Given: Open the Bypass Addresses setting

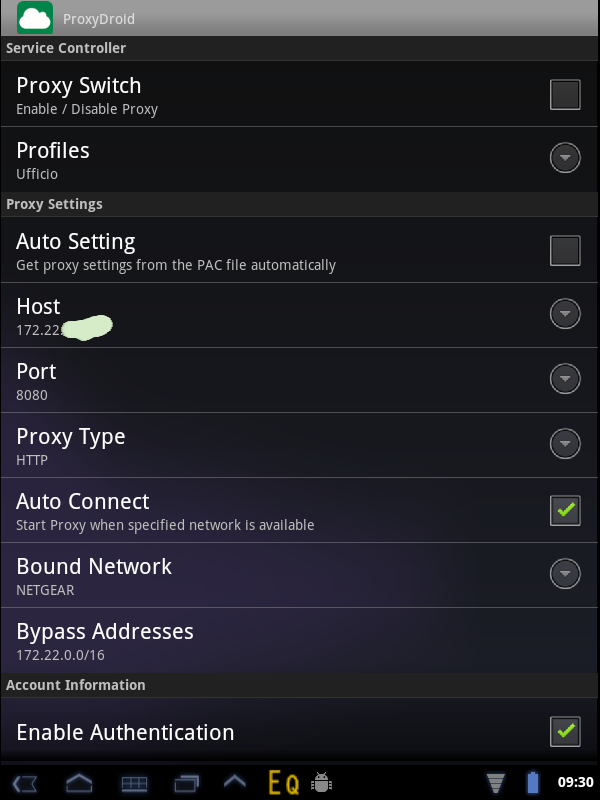Looking at the screenshot, I should click(x=299, y=640).
